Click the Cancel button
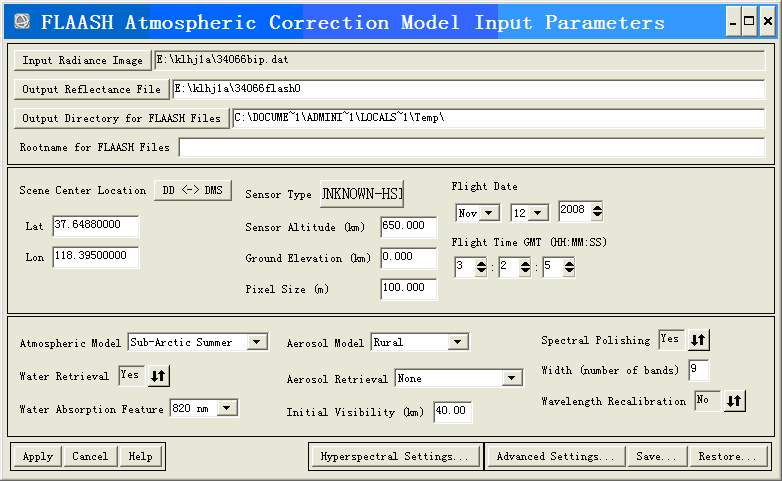Screen dimensions: 782x481 tap(90, 456)
